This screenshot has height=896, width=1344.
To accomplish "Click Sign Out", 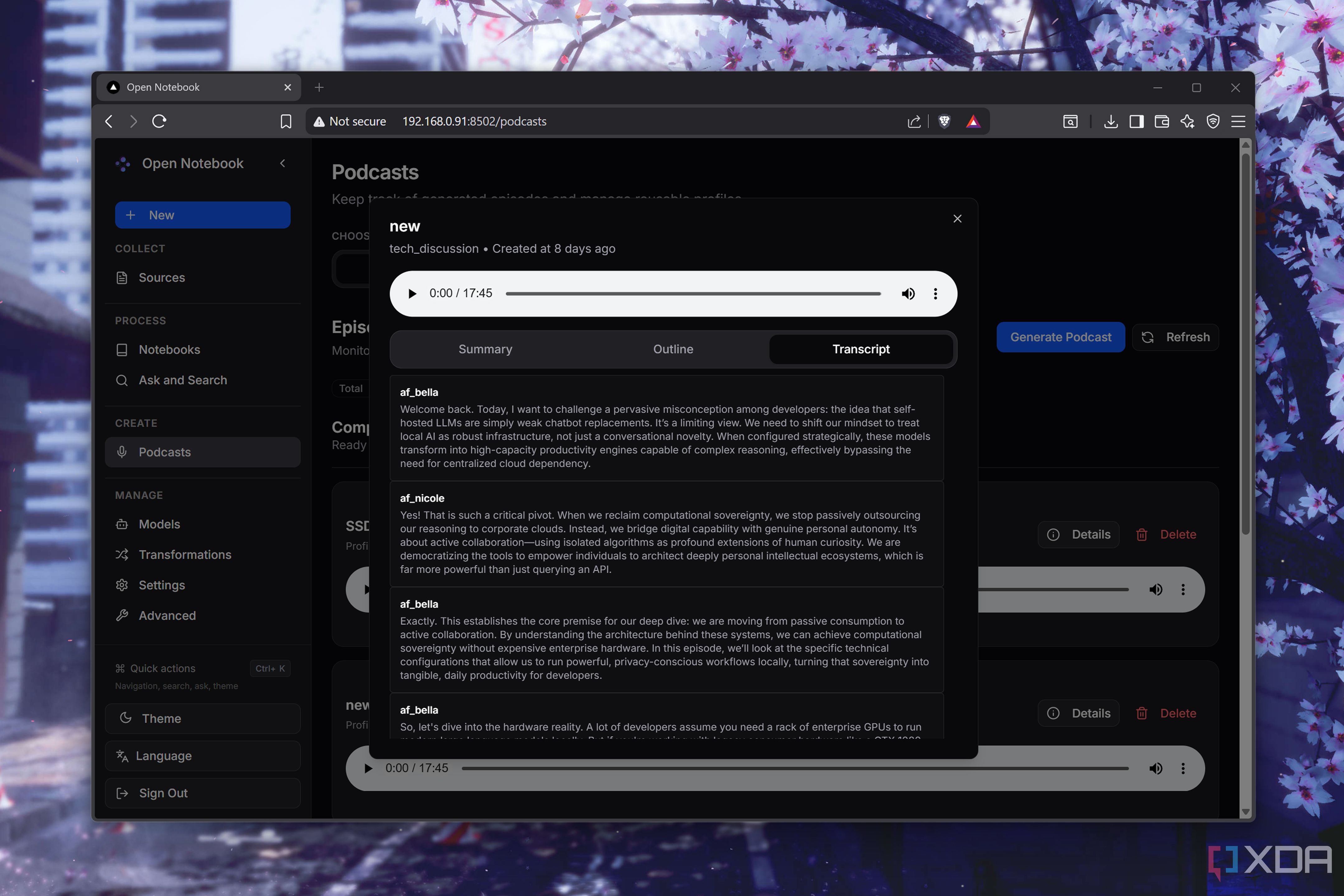I will click(203, 793).
